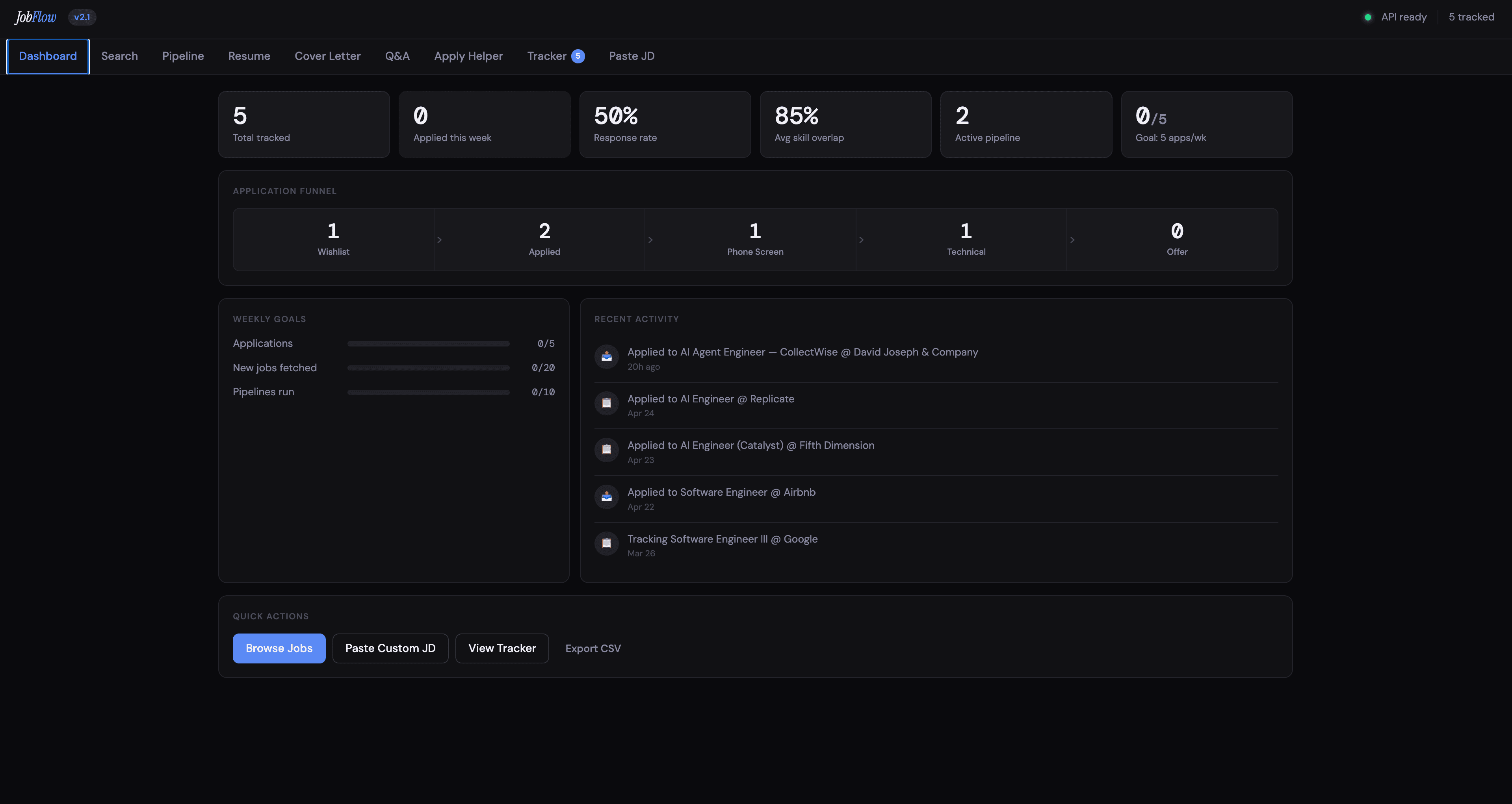This screenshot has height=804, width=1512.
Task: Click the clipboard icon beside Google entry
Action: (x=606, y=543)
